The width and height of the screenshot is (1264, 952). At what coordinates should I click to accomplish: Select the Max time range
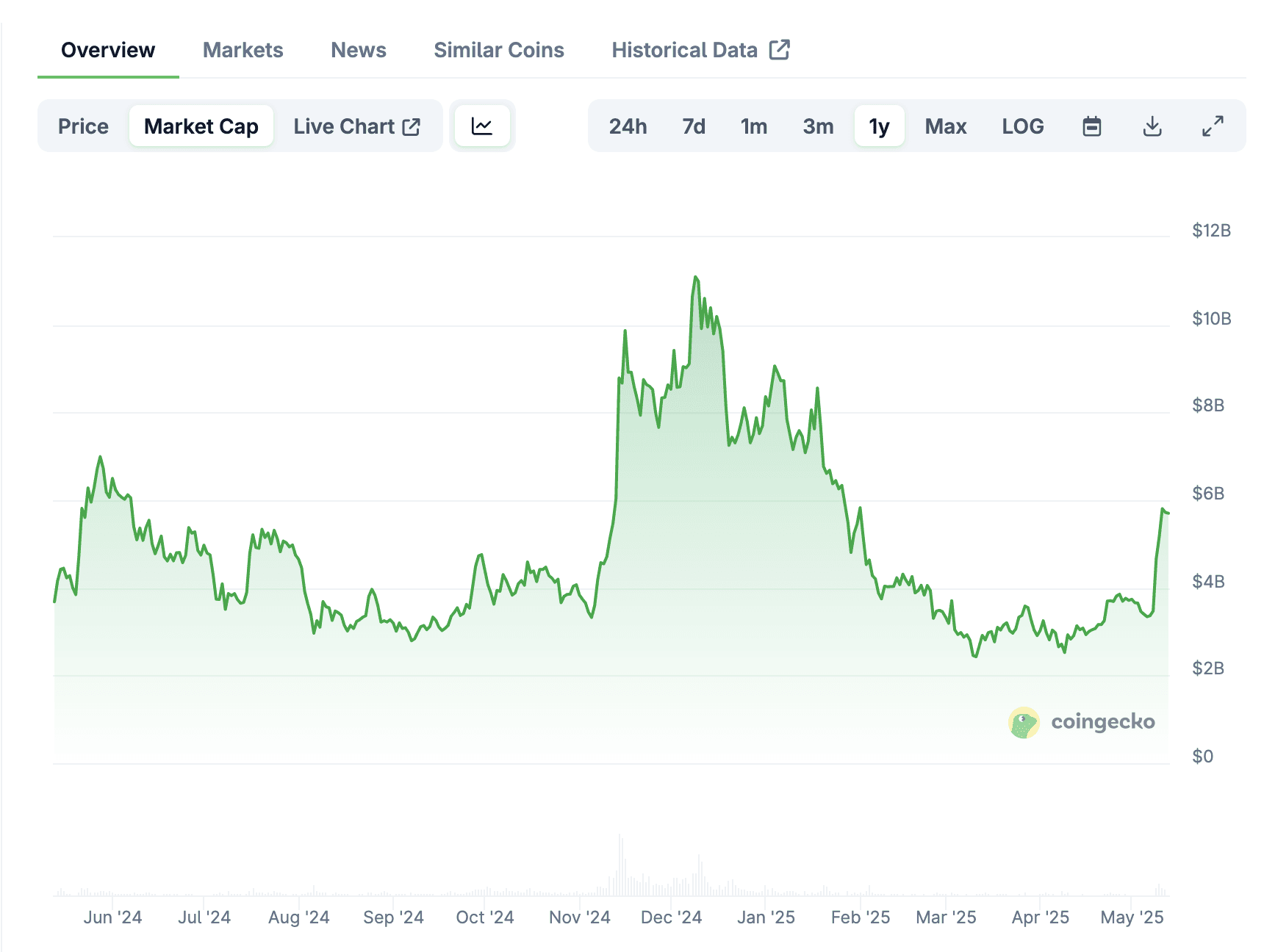945,126
